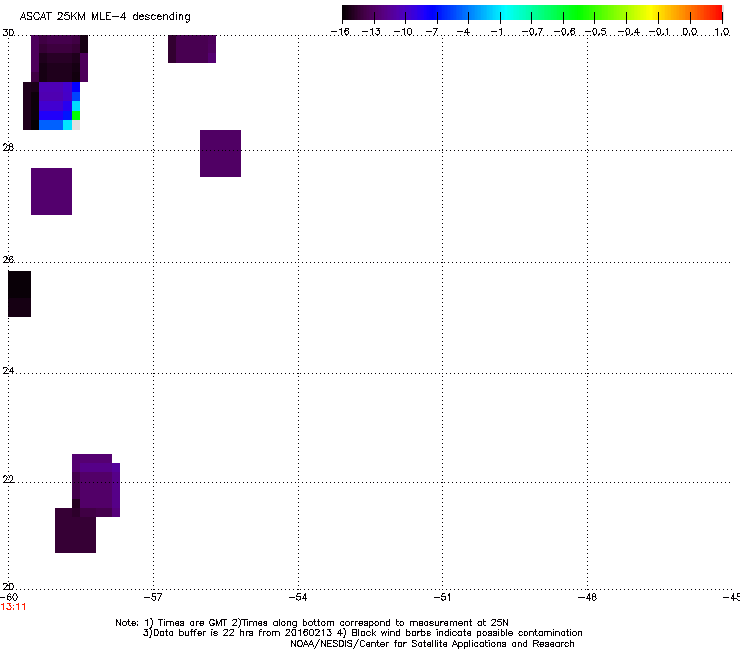Click the 20 latitude axis label
This screenshot has width=740, height=650.
point(8,587)
